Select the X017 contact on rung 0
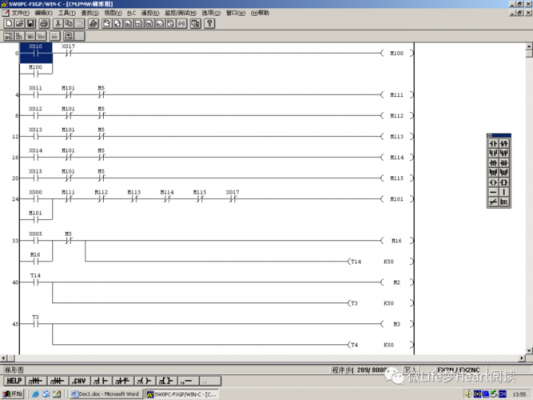Viewport: 533px width, 400px height. click(x=68, y=50)
